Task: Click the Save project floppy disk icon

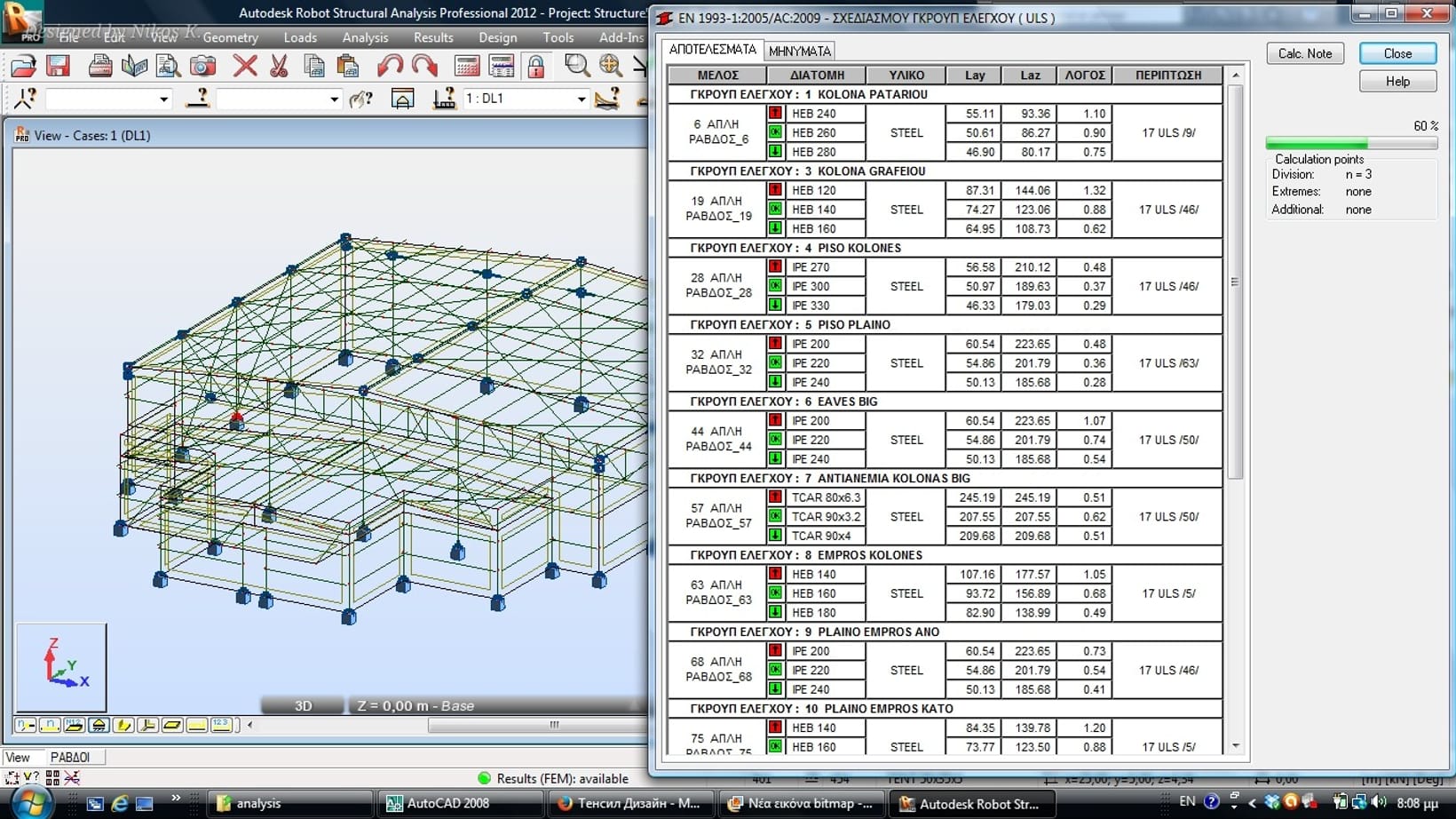Action: pos(59,66)
